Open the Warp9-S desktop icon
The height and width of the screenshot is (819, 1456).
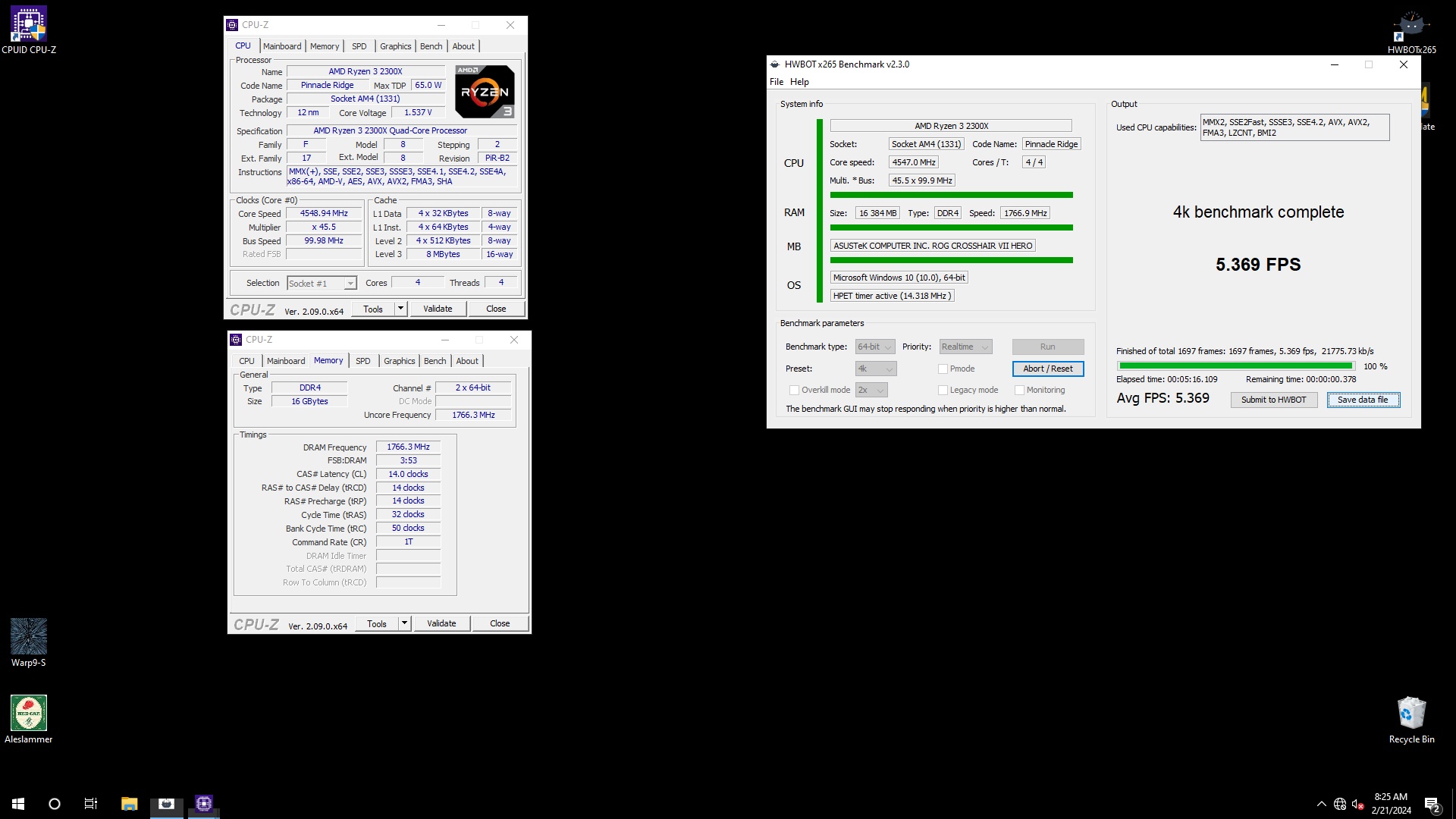pyautogui.click(x=29, y=643)
